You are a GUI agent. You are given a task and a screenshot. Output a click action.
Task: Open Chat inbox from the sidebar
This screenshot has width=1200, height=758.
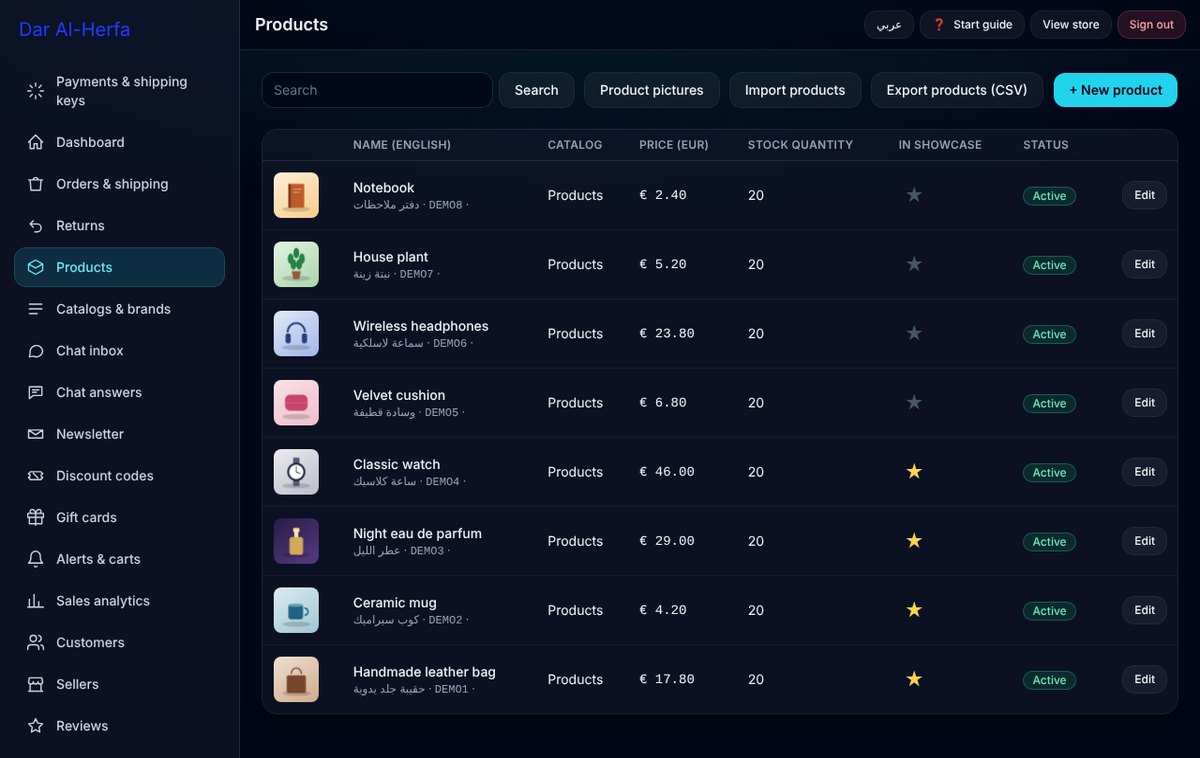[x=119, y=351]
